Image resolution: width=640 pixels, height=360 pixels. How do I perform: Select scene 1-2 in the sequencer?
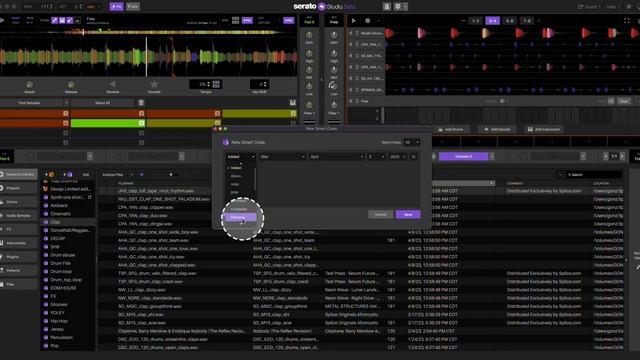[x=475, y=20]
